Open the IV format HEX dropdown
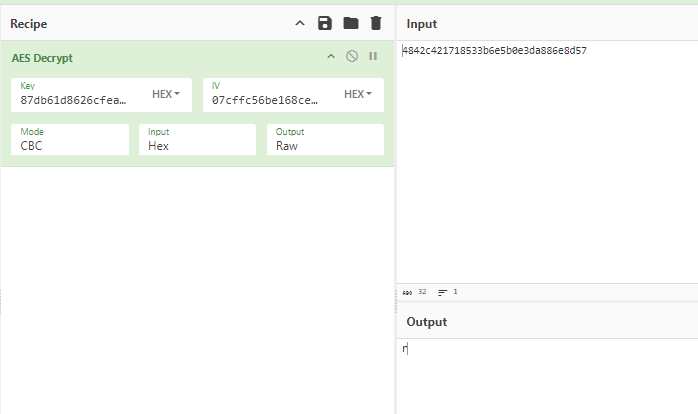Image resolution: width=698 pixels, height=414 pixels. [x=357, y=94]
